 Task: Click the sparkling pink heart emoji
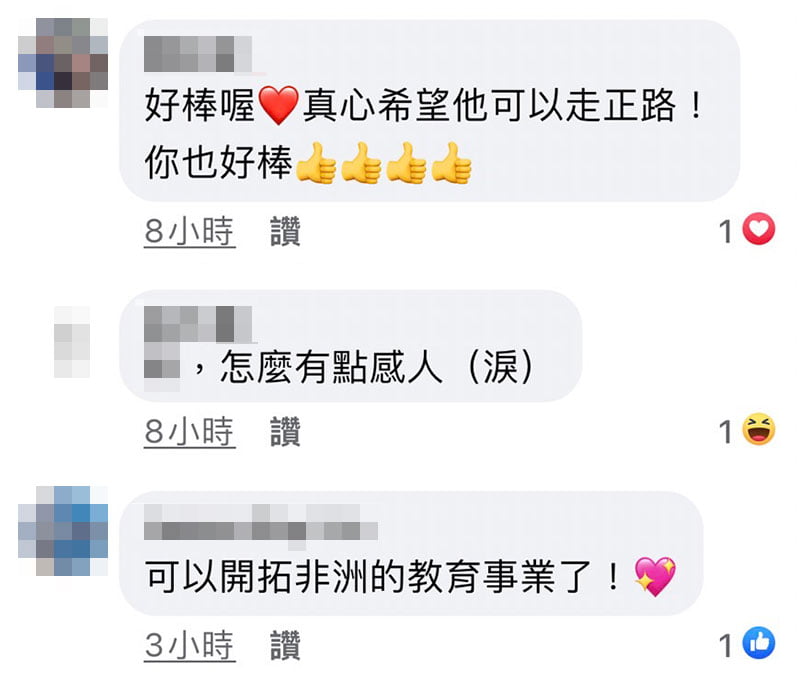(655, 576)
